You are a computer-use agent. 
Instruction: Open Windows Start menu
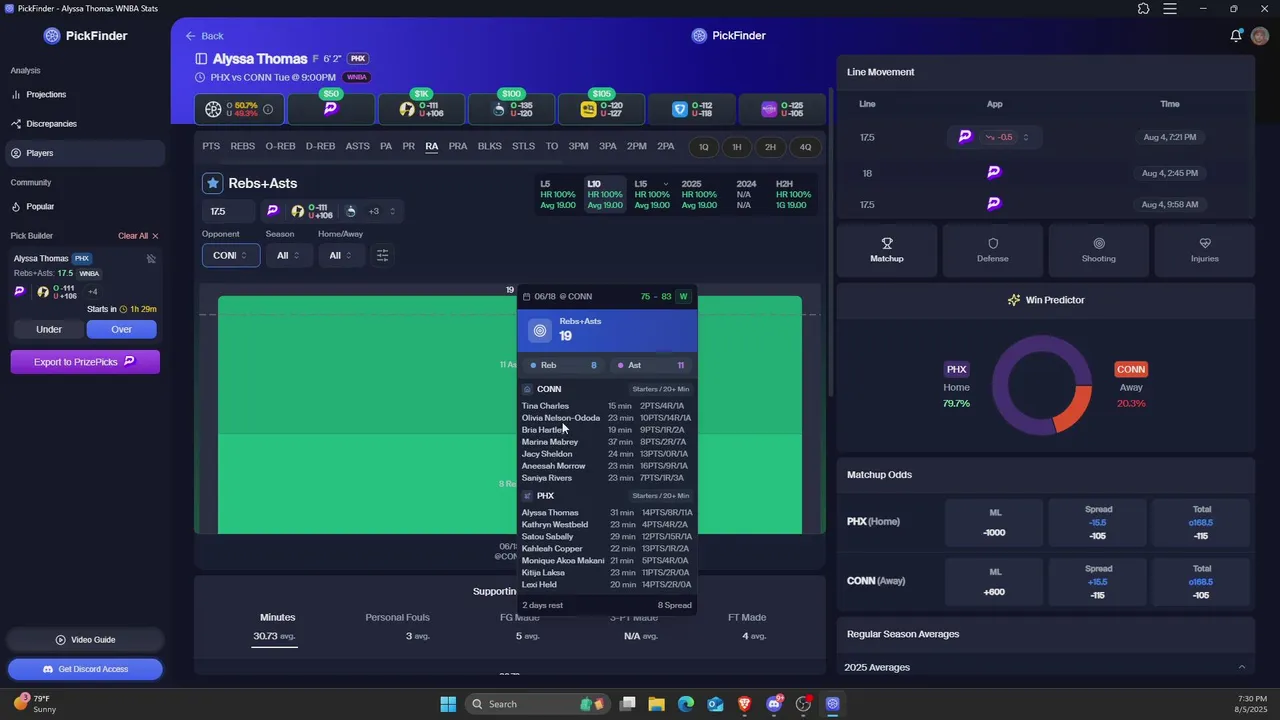coord(448,704)
